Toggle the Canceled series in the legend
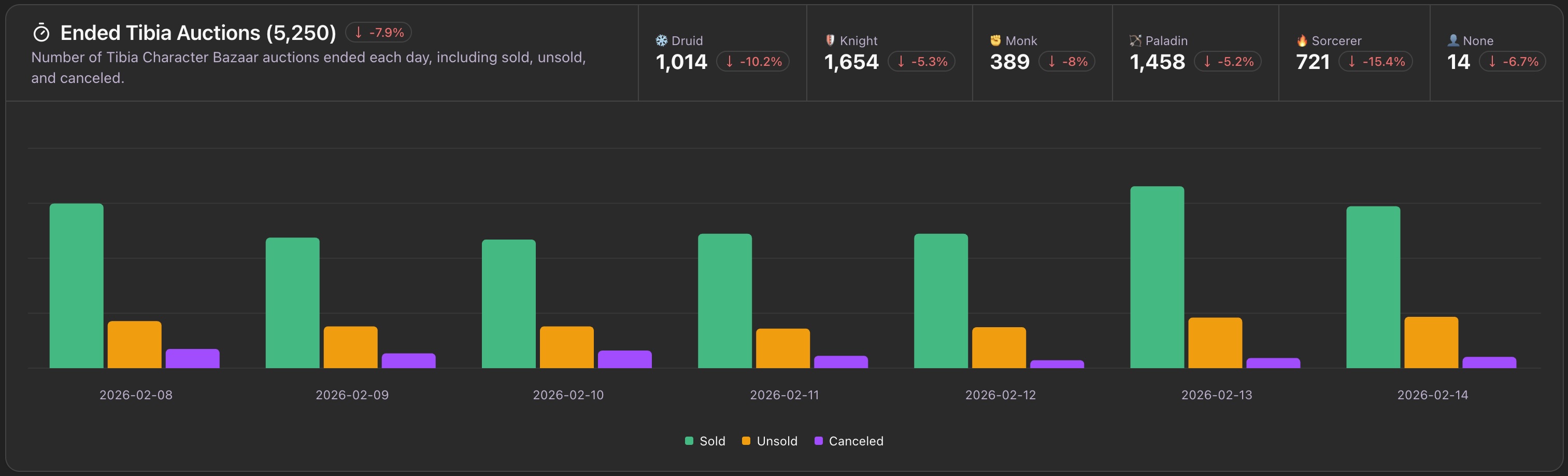The image size is (1568, 476). click(x=849, y=441)
